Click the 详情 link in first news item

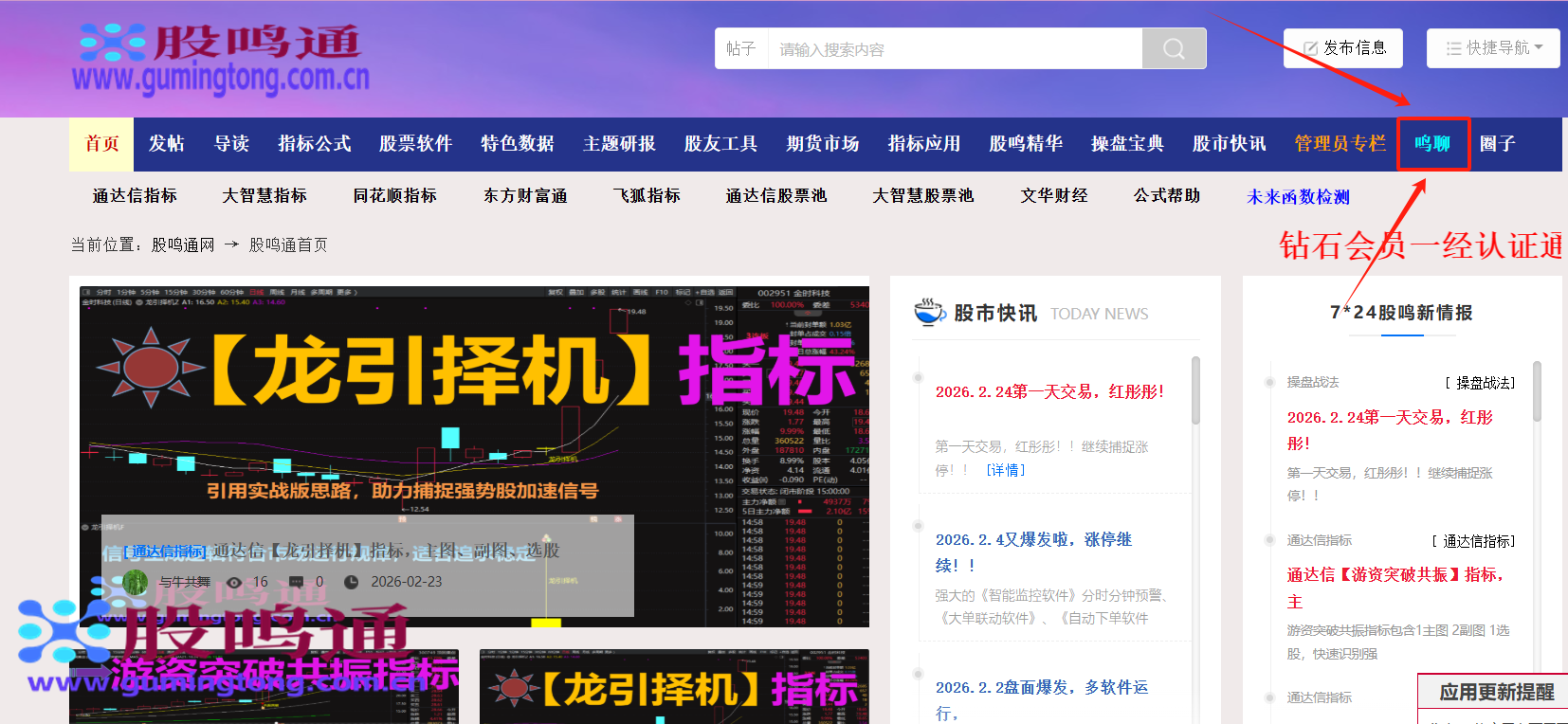pyautogui.click(x=1005, y=470)
